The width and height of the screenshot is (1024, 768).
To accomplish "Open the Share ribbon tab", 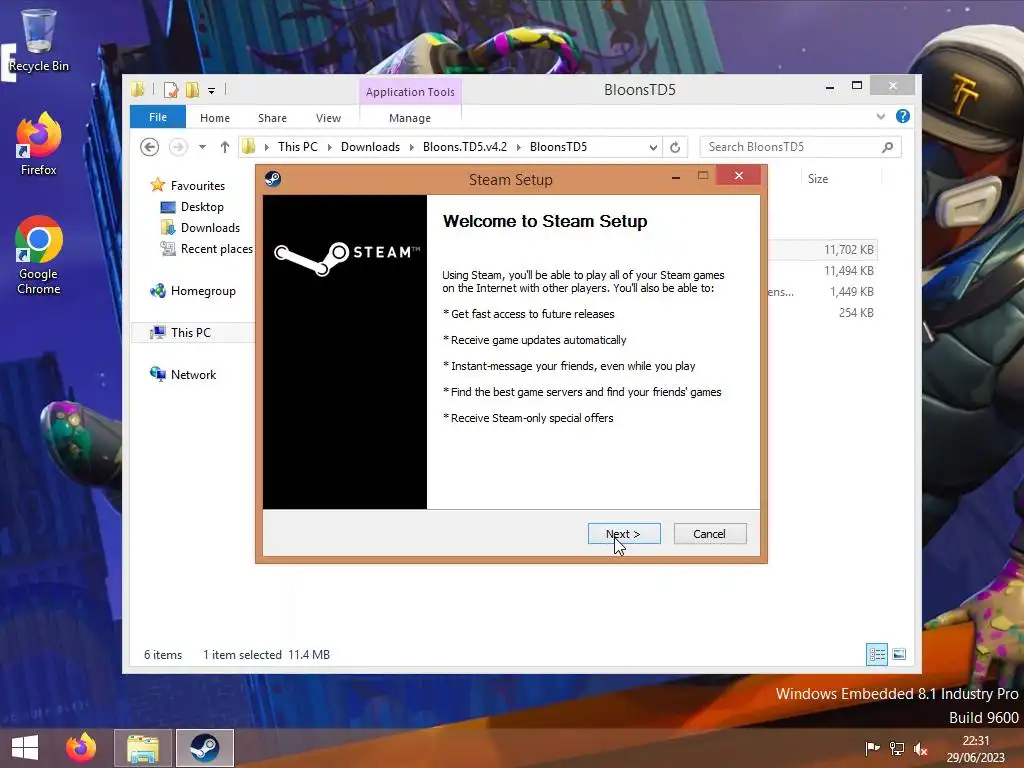I will (272, 118).
